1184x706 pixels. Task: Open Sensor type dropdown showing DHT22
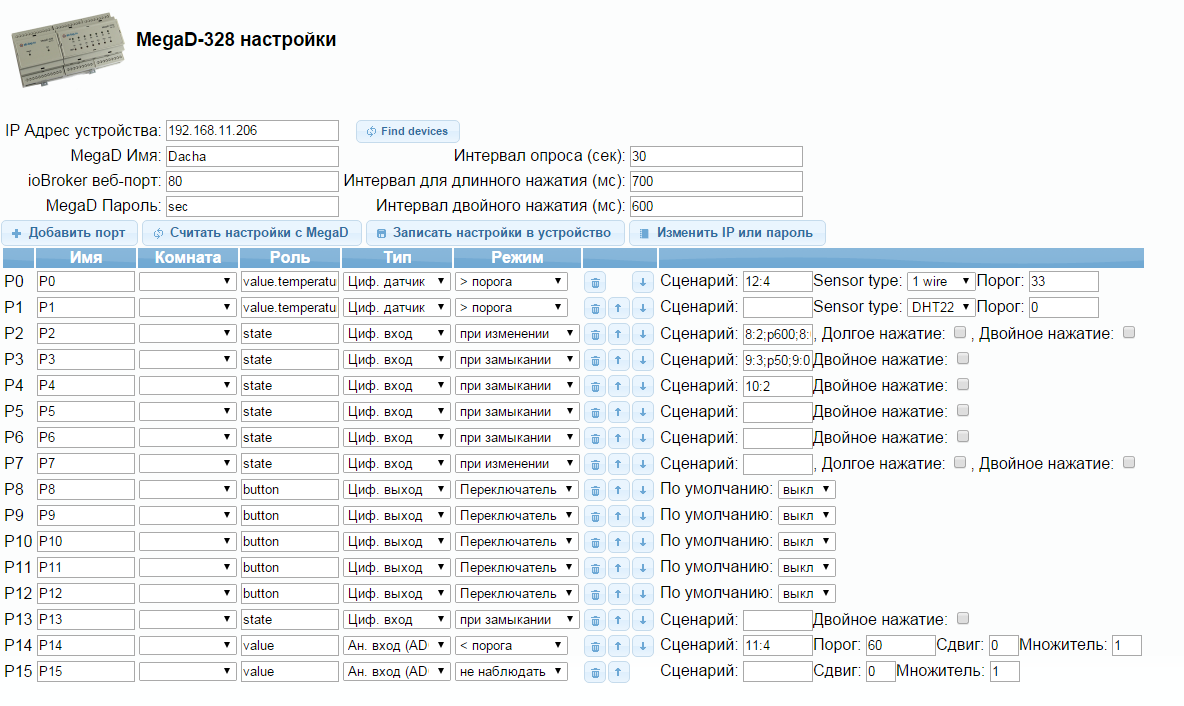point(941,307)
